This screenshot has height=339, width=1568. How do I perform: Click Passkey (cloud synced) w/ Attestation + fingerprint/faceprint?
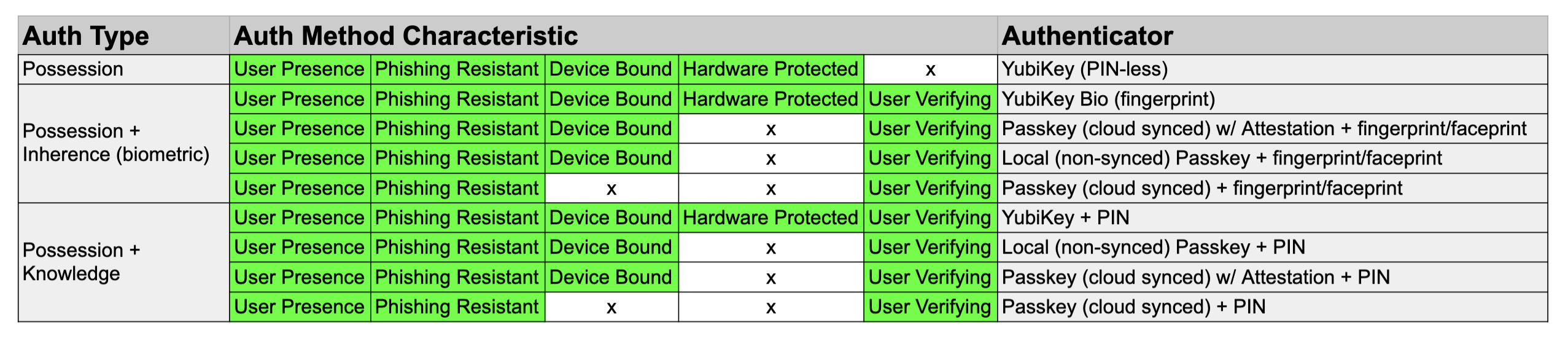pos(1263,129)
